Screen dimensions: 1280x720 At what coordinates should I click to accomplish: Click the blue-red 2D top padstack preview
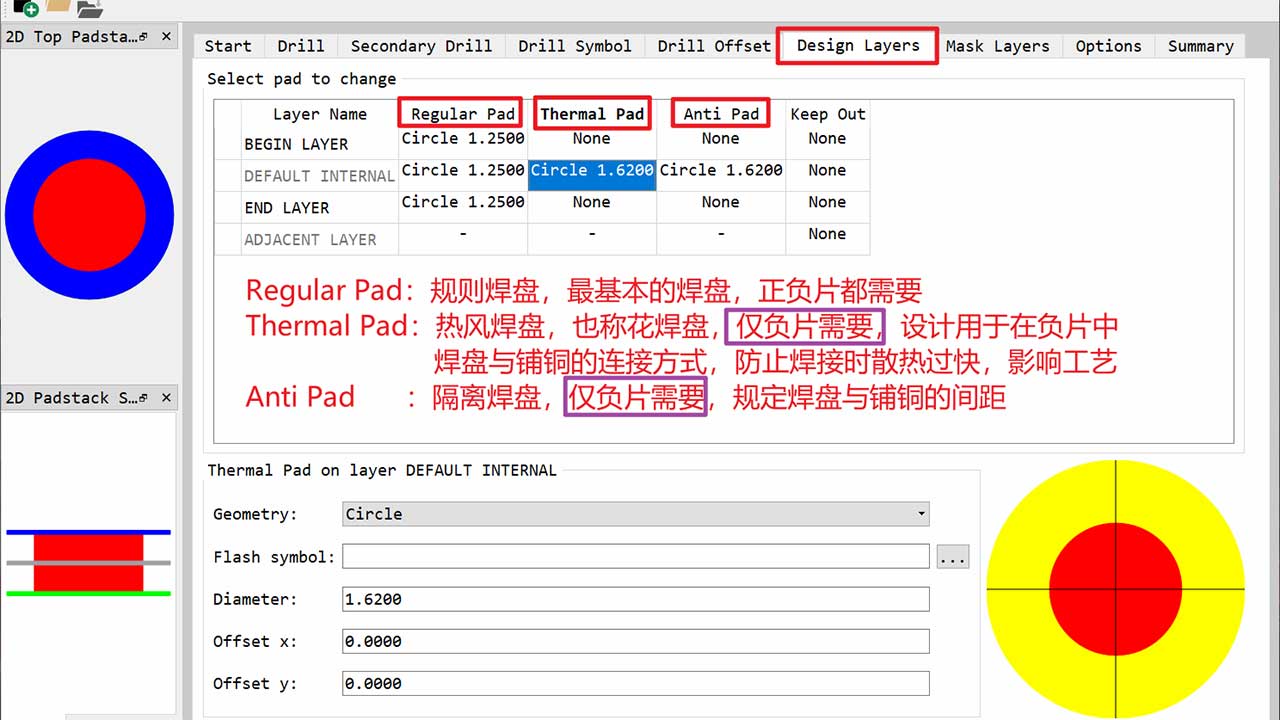pyautogui.click(x=89, y=215)
